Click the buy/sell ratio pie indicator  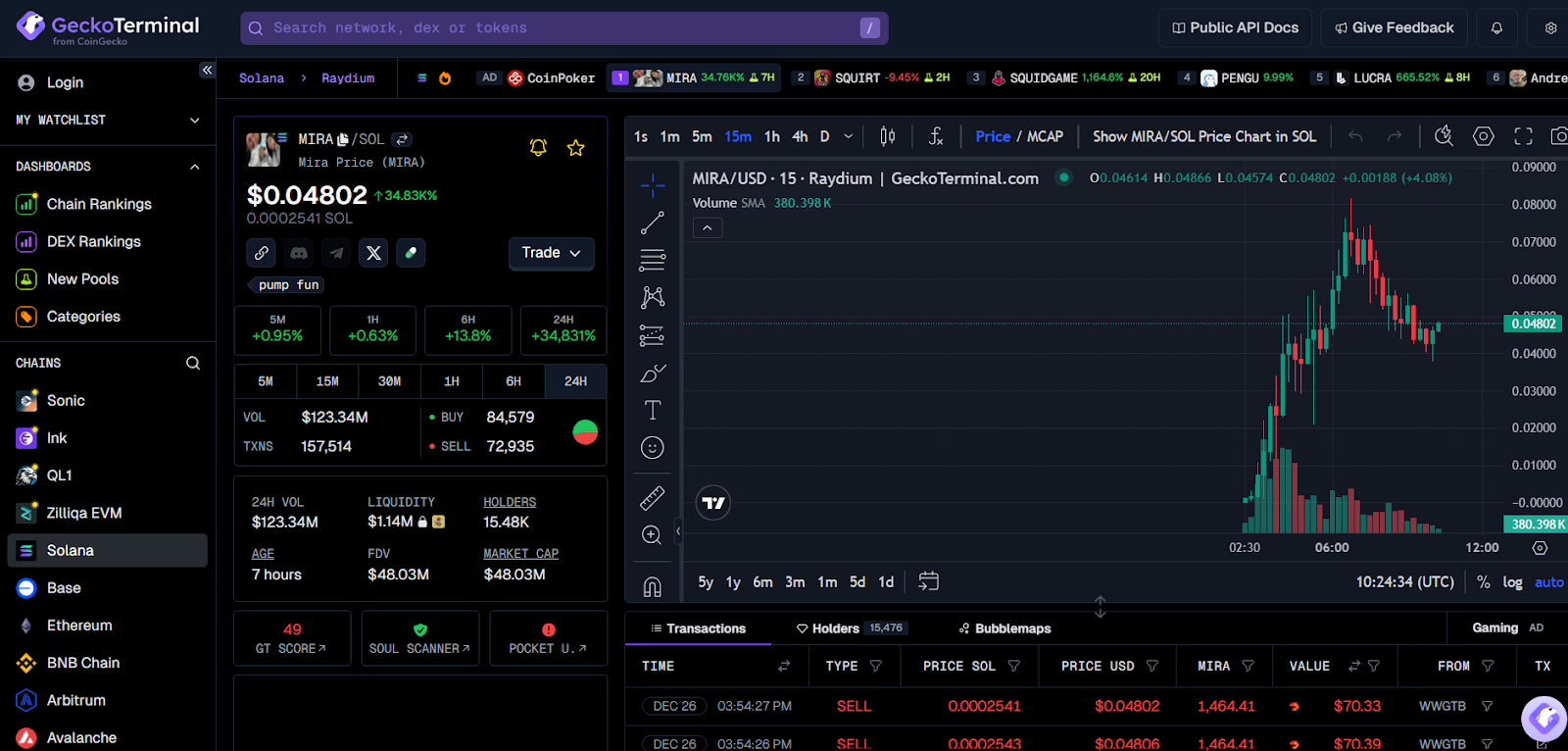(x=585, y=432)
